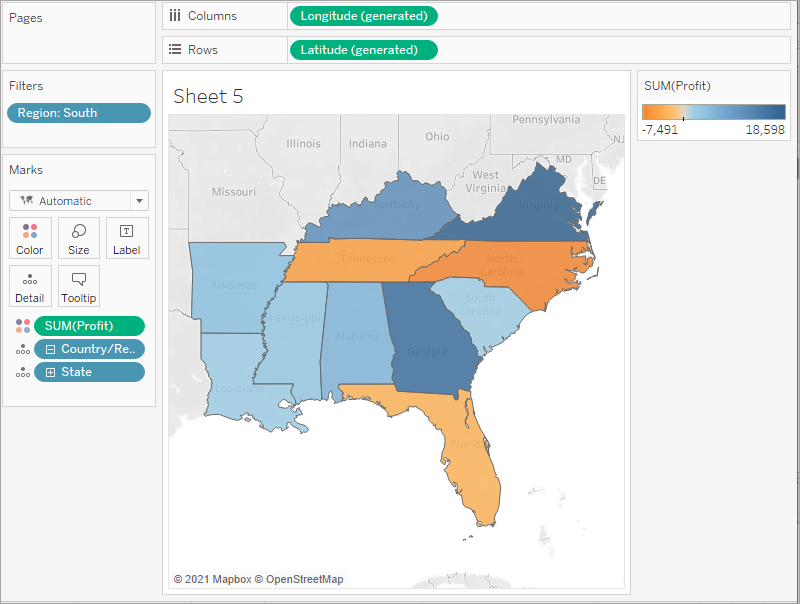Click the Rows shelf icon
The width and height of the screenshot is (800, 604).
(175, 50)
